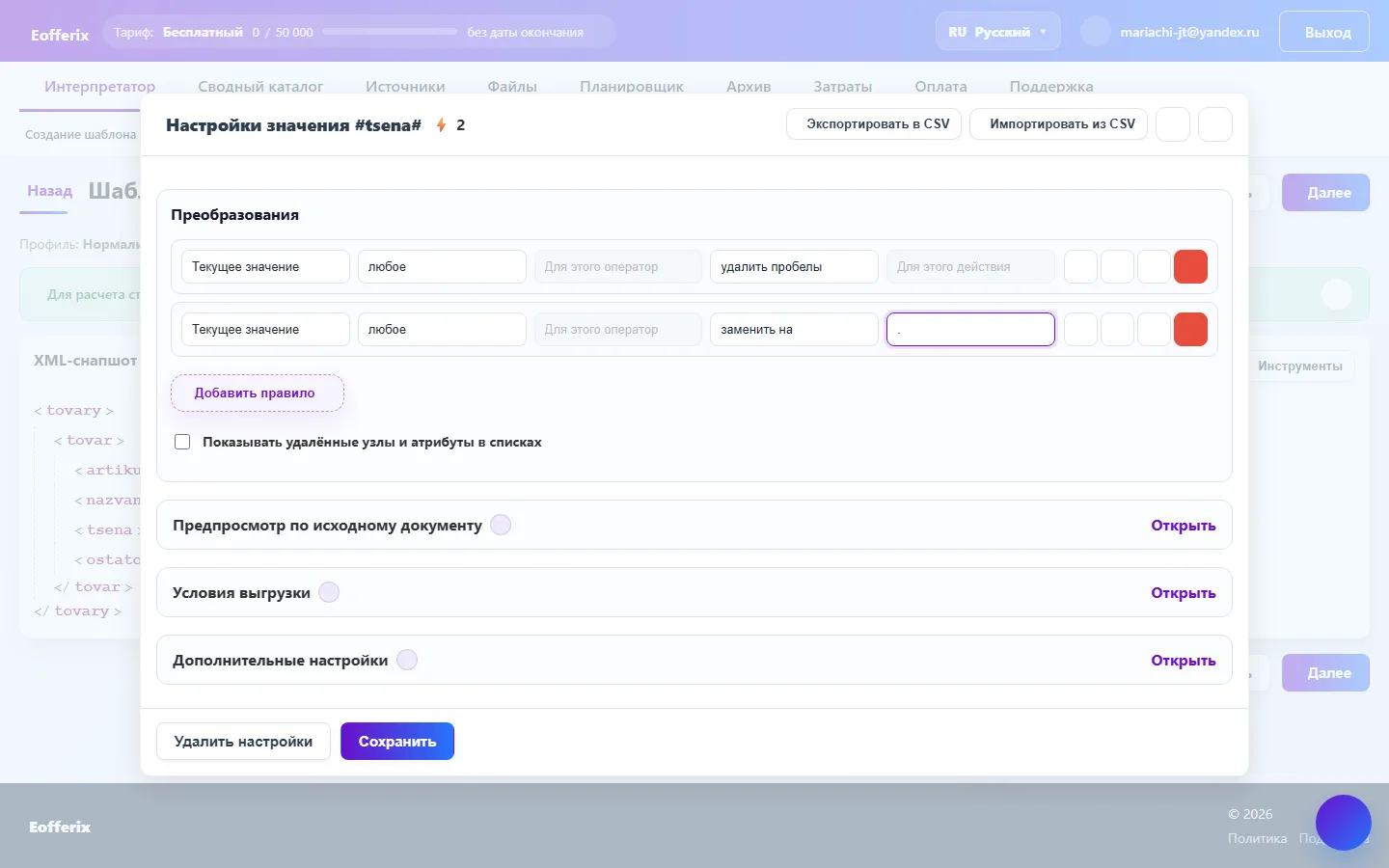
Task: Open the 'Поддержка' tab
Action: (x=1051, y=87)
